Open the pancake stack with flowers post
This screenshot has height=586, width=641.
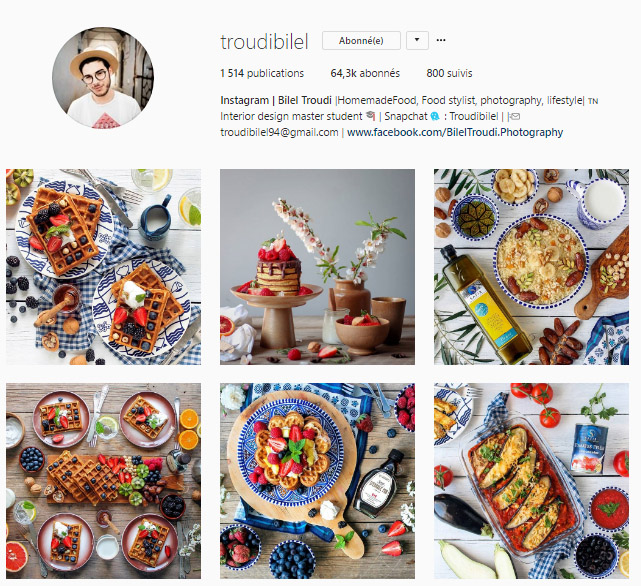317,267
